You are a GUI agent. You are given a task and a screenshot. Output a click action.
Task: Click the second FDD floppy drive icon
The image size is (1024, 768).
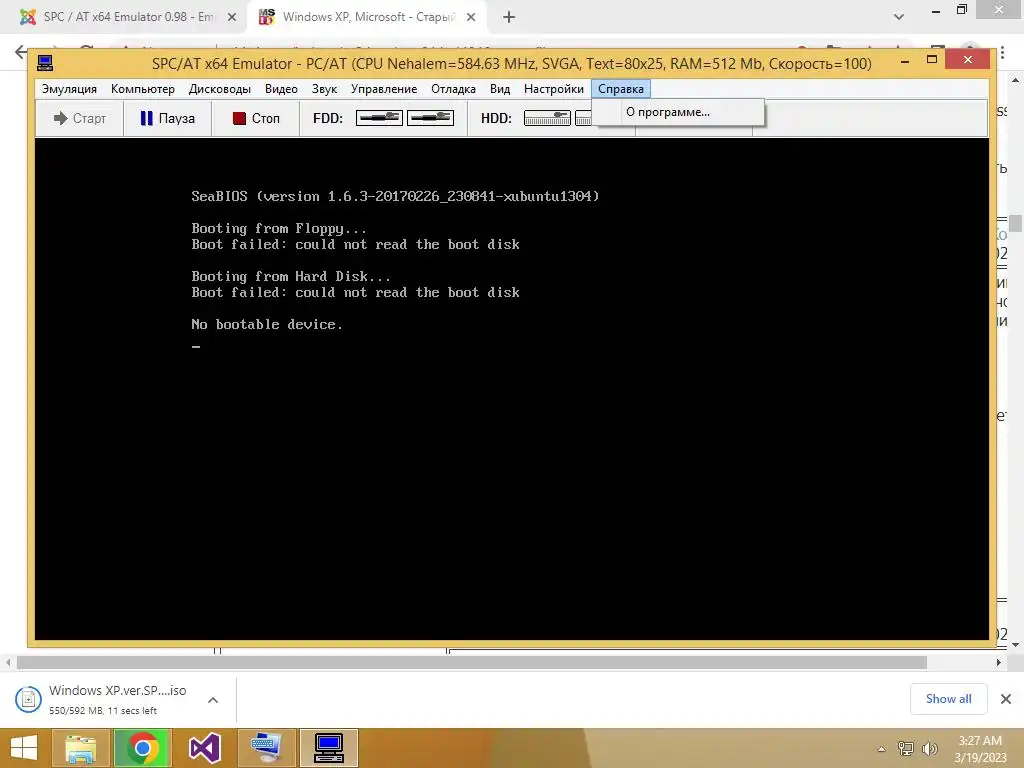pyautogui.click(x=430, y=118)
